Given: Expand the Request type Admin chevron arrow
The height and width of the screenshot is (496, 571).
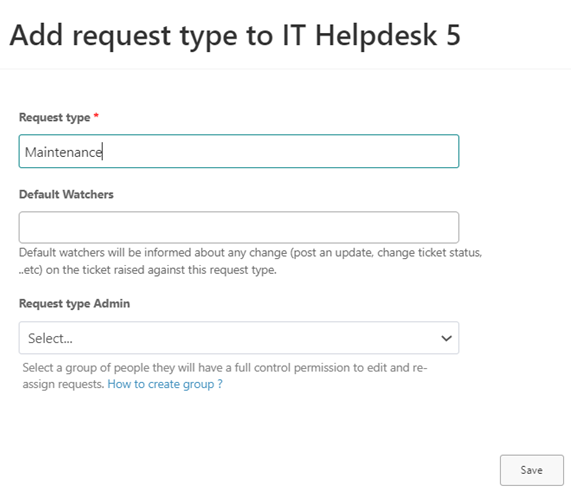Looking at the screenshot, I should (446, 338).
